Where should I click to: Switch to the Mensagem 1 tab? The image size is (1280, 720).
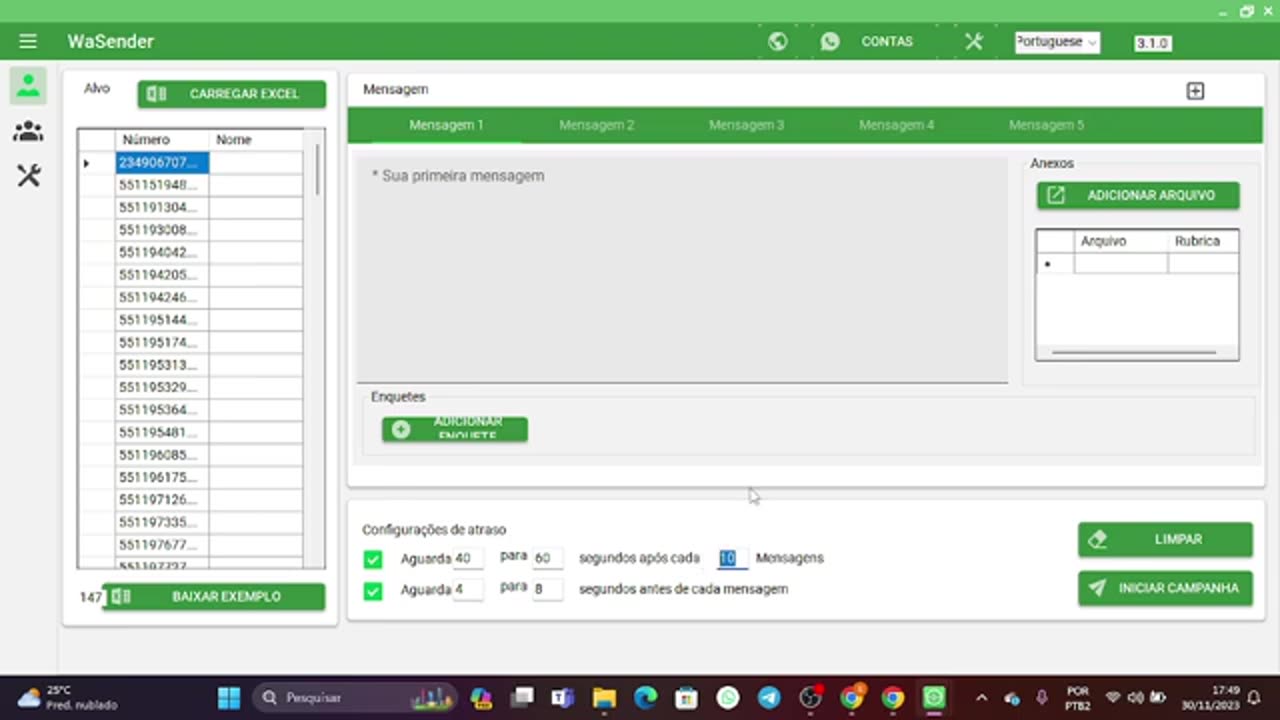[446, 125]
